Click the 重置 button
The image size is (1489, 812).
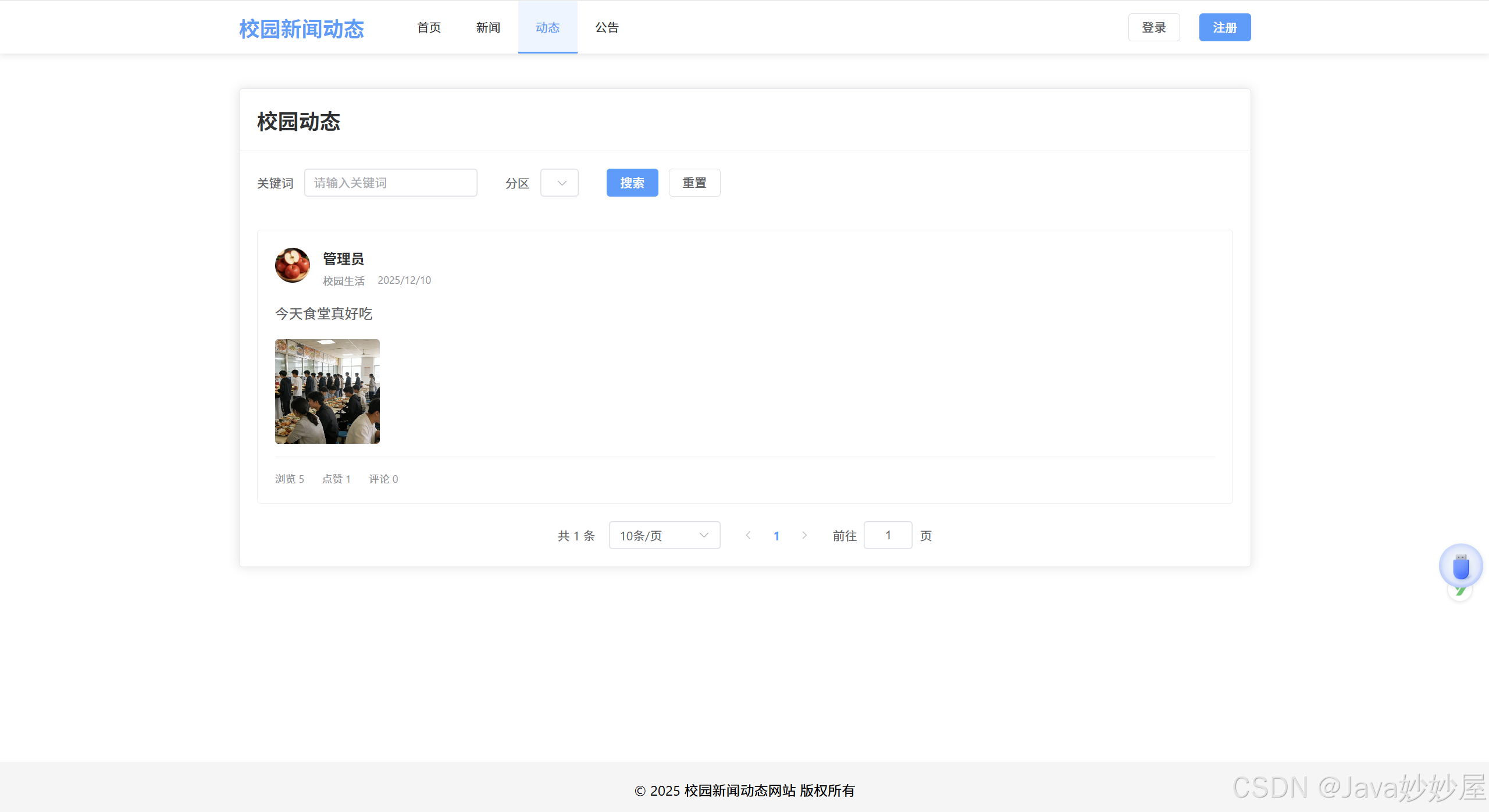pos(694,183)
